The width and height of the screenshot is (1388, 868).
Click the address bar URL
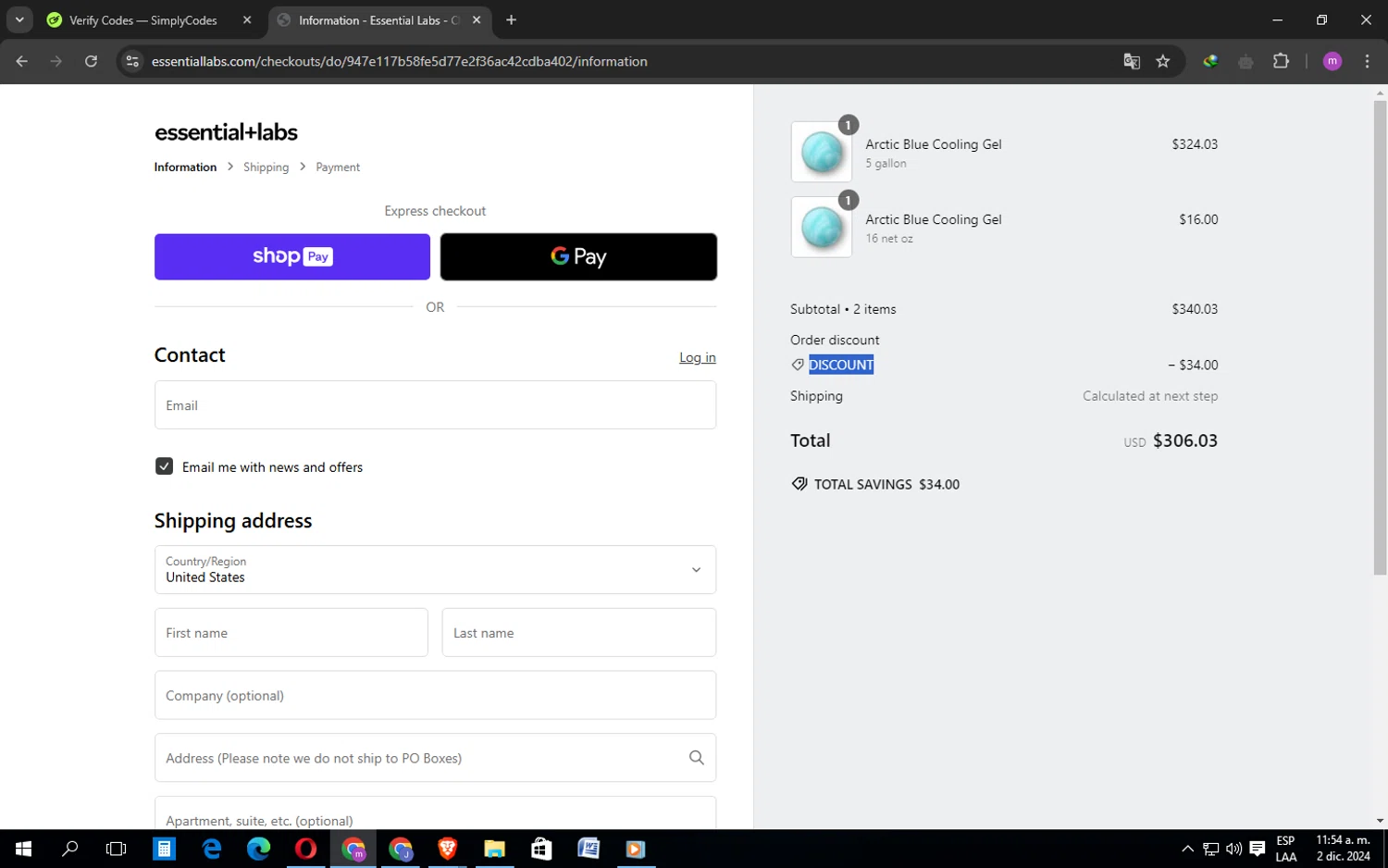coord(399,61)
